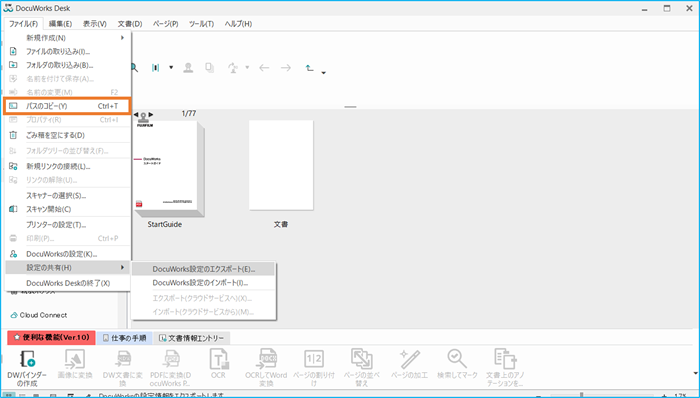The image size is (700, 398).
Task: Click the blue bracket toolbar icon
Action: pos(155,68)
